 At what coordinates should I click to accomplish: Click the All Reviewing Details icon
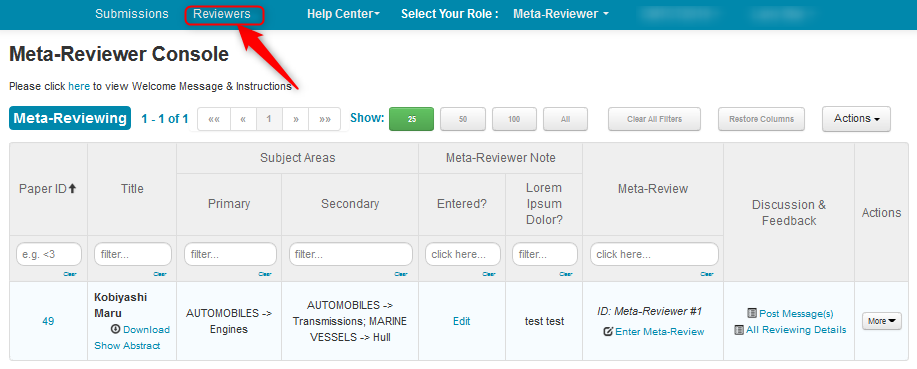[x=739, y=330]
